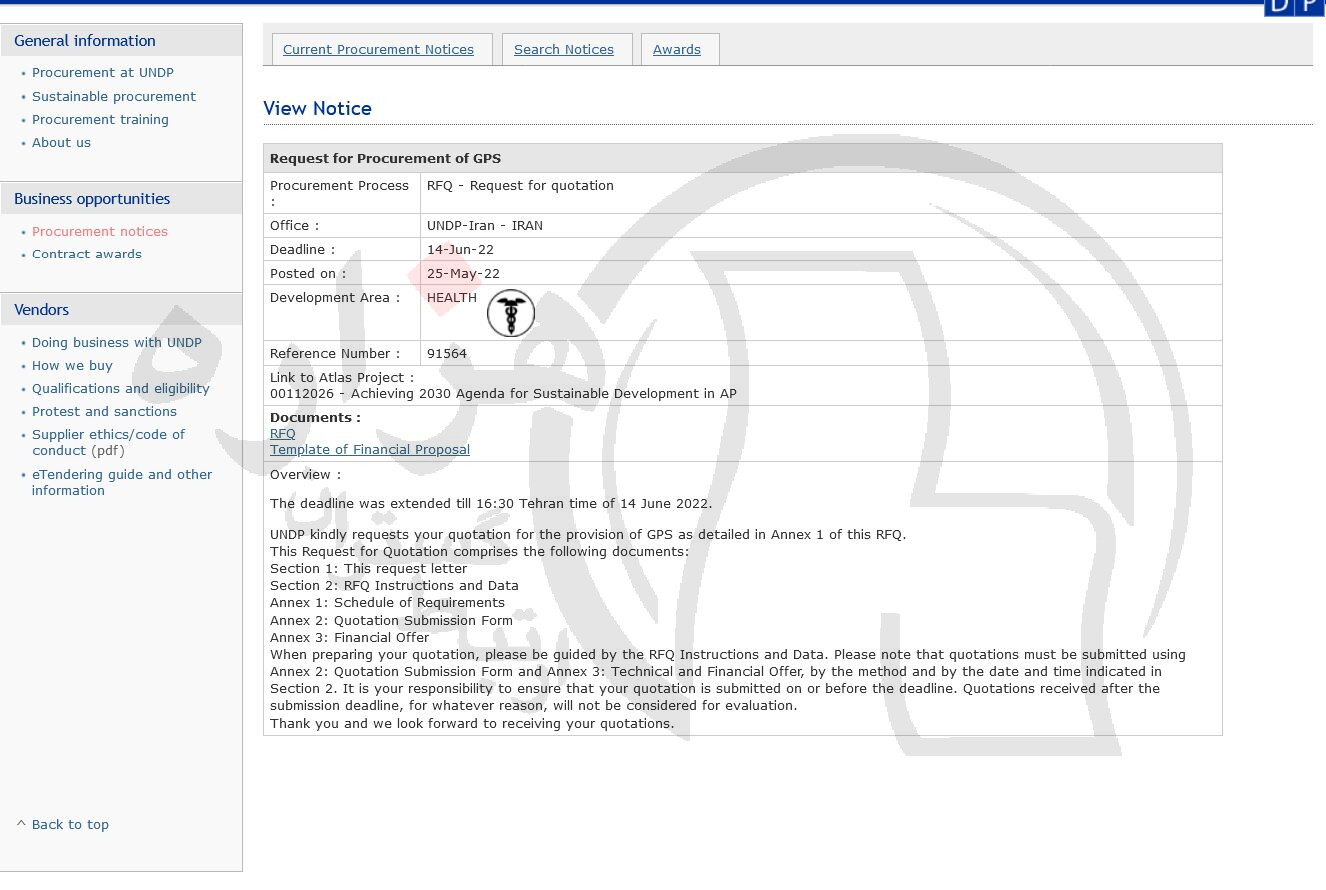
Task: Select posted date 25-May-22
Action: point(463,273)
